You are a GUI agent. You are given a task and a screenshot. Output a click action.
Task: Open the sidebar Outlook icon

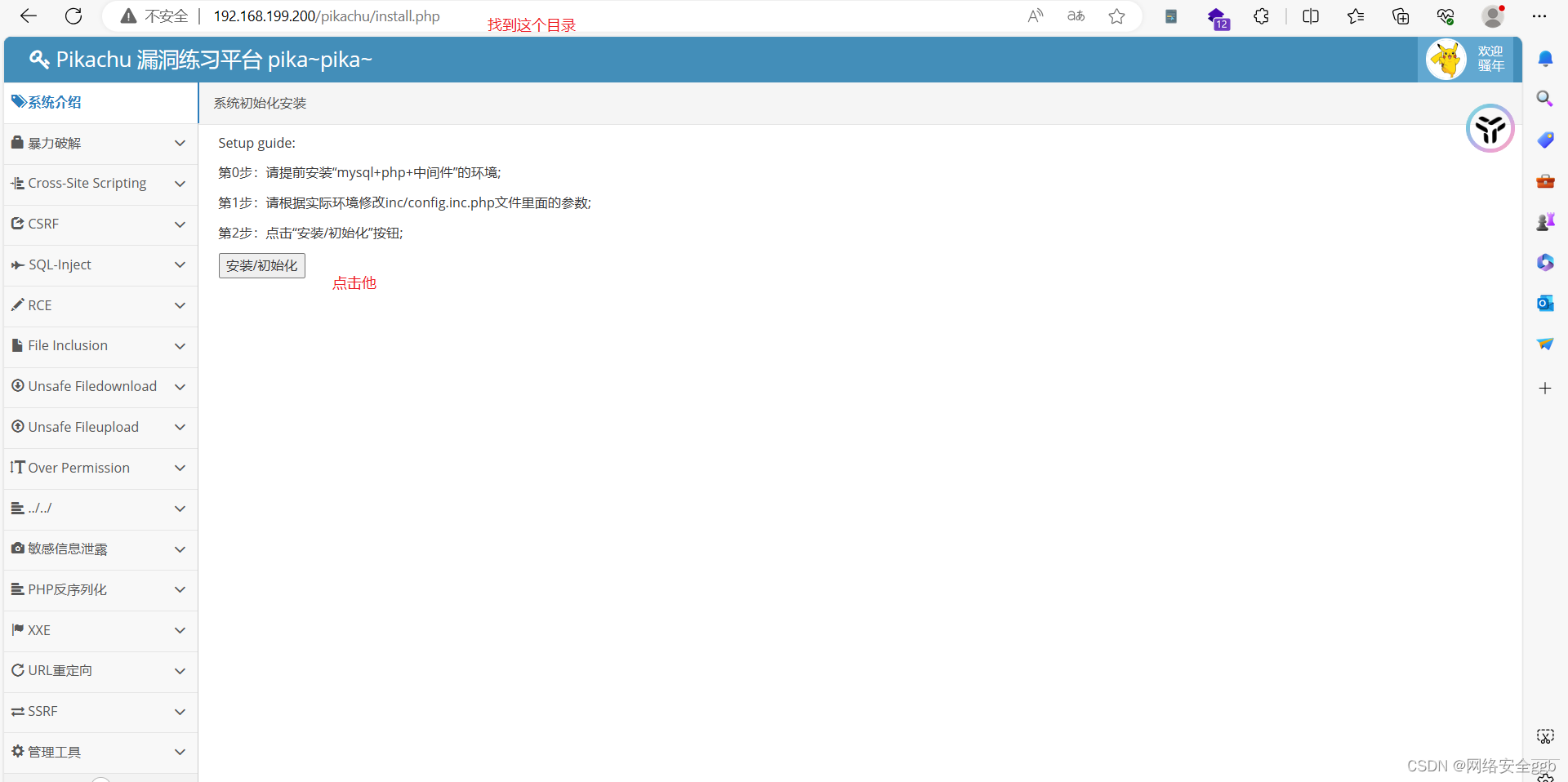tap(1545, 303)
